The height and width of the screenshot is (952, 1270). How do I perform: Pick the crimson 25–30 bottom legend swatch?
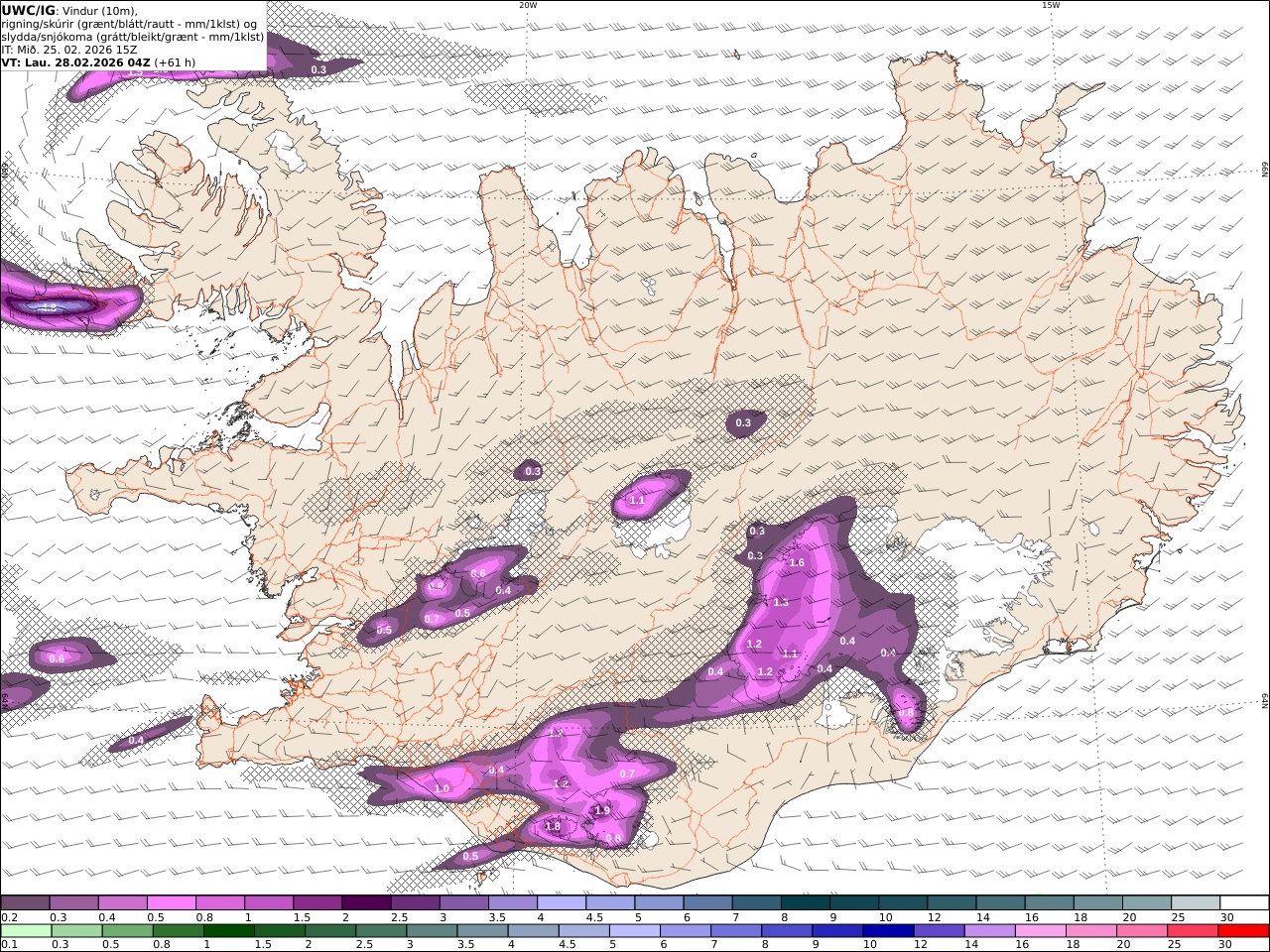pos(1192,931)
